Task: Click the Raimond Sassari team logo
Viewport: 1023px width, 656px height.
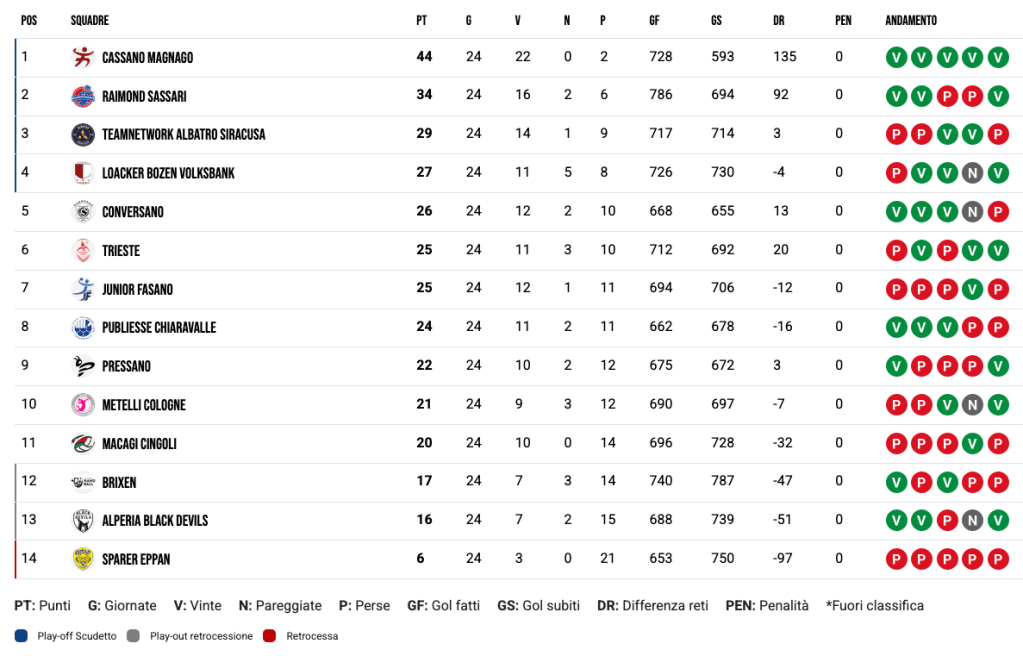Action: (x=83, y=96)
